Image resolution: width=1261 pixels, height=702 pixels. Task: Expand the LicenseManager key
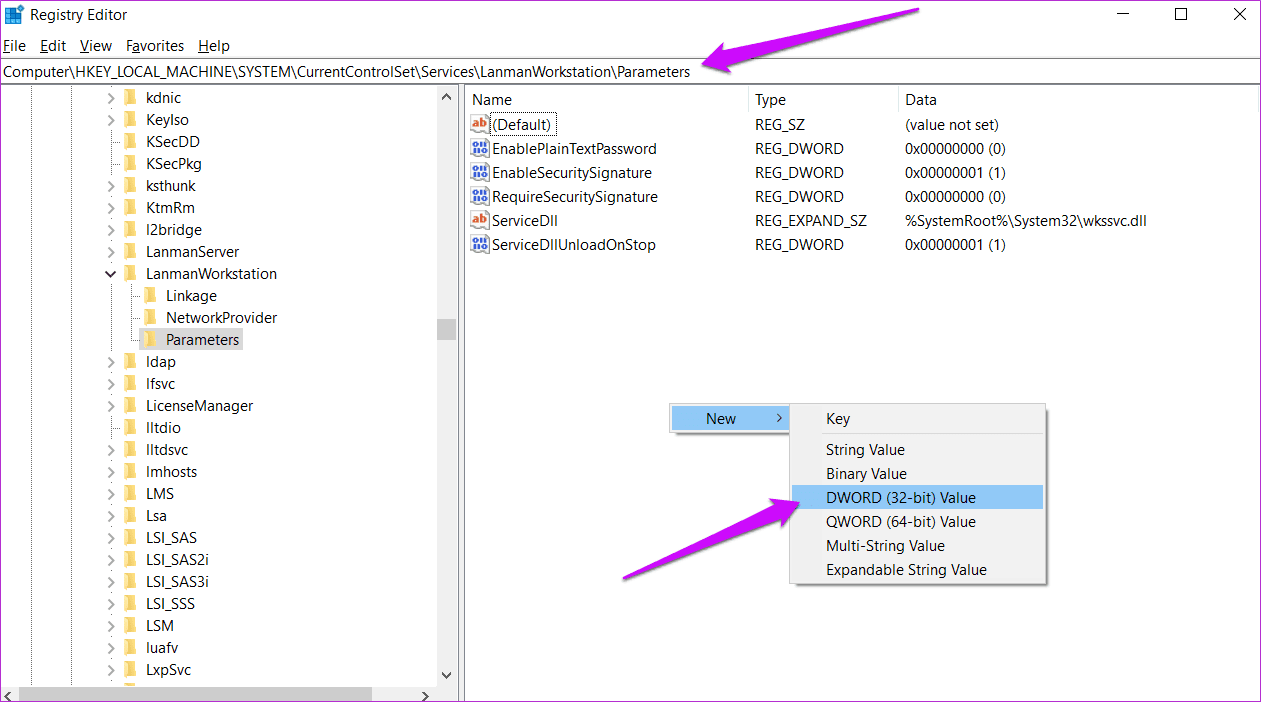[111, 406]
